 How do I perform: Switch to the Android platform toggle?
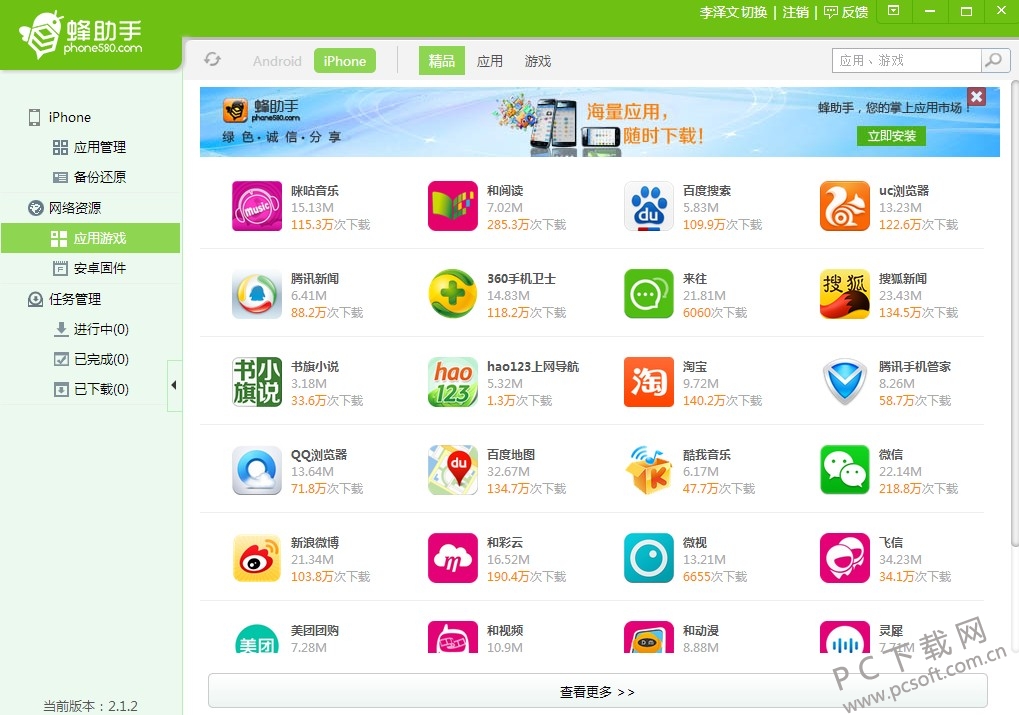coord(277,61)
